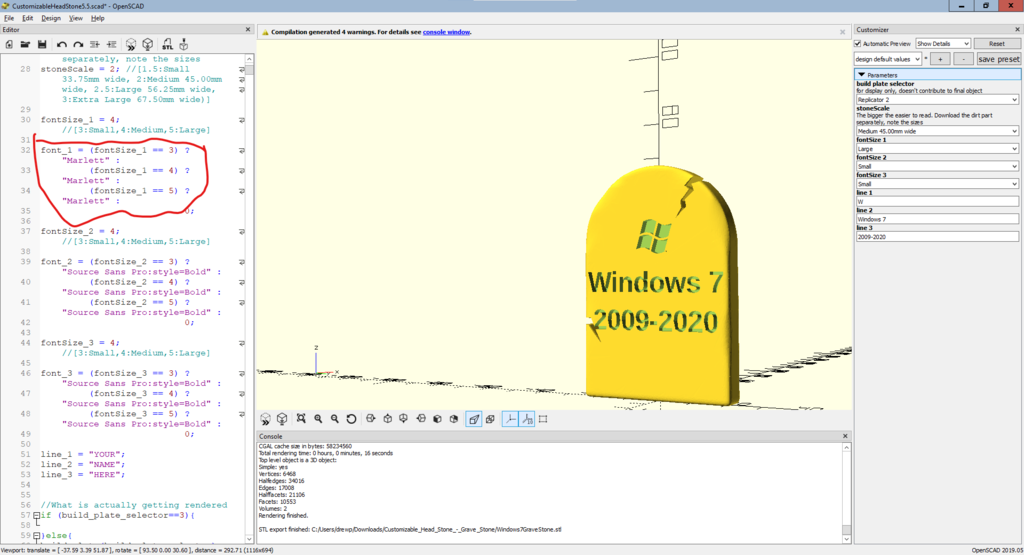
Task: Switch to the Back view
Action: pyautogui.click(x=454, y=419)
